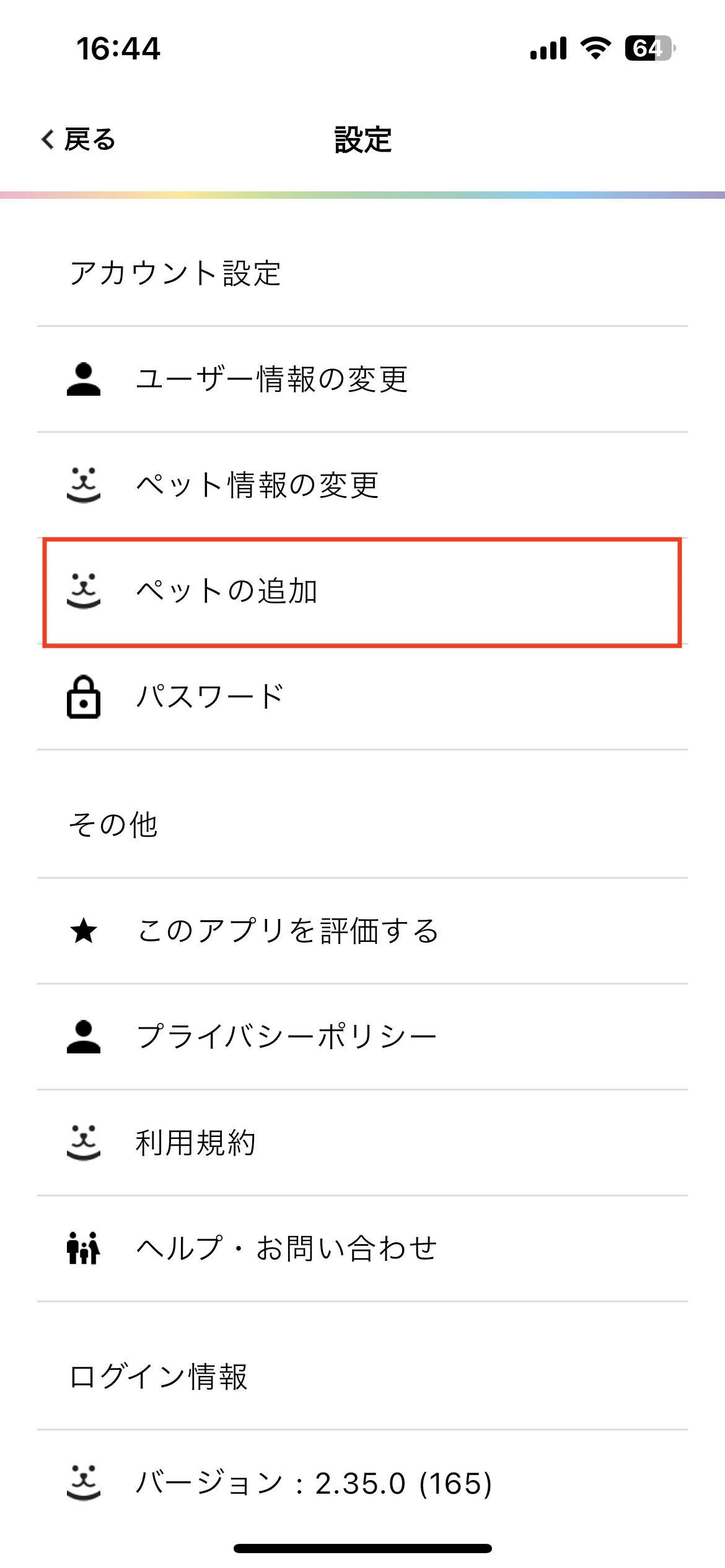The width and height of the screenshot is (725, 1568).
Task: Tap the back chevron arrow
Action: pyautogui.click(x=48, y=139)
